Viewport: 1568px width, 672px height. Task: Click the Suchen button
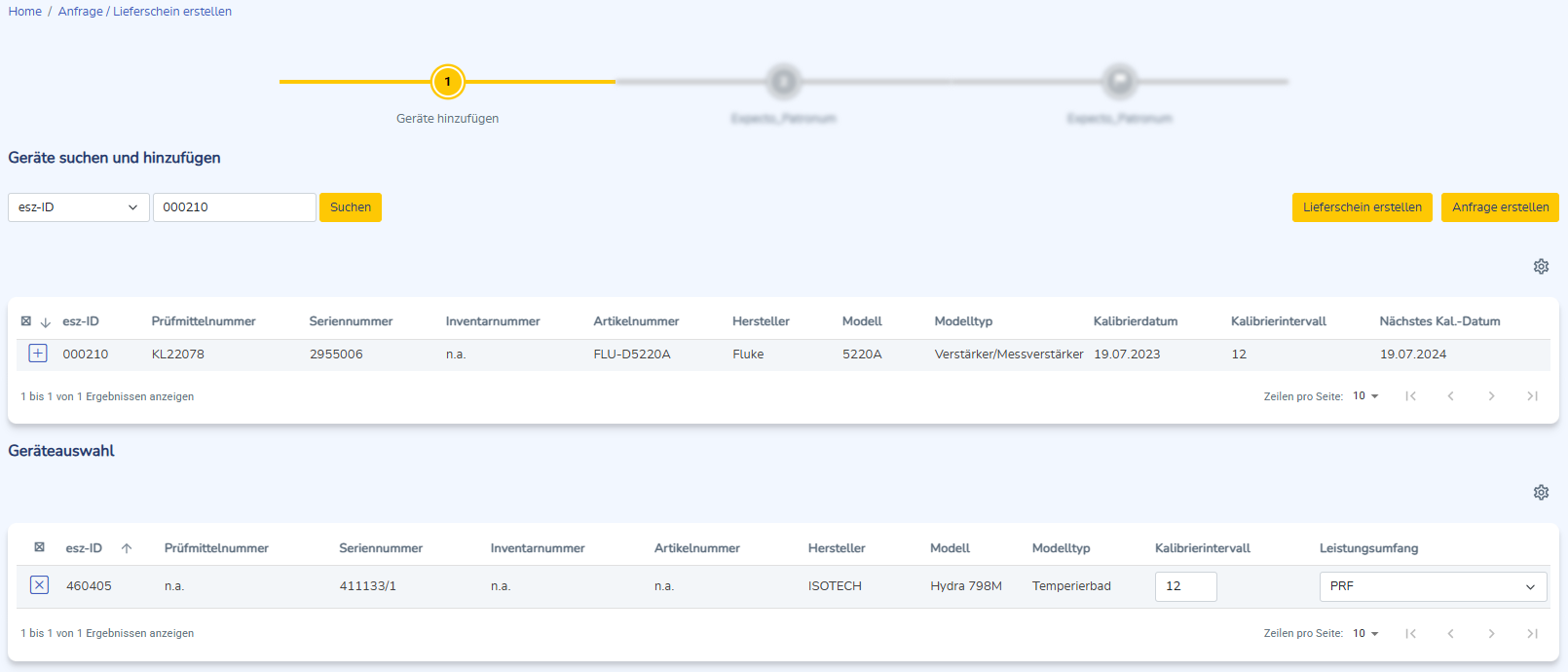pos(351,207)
